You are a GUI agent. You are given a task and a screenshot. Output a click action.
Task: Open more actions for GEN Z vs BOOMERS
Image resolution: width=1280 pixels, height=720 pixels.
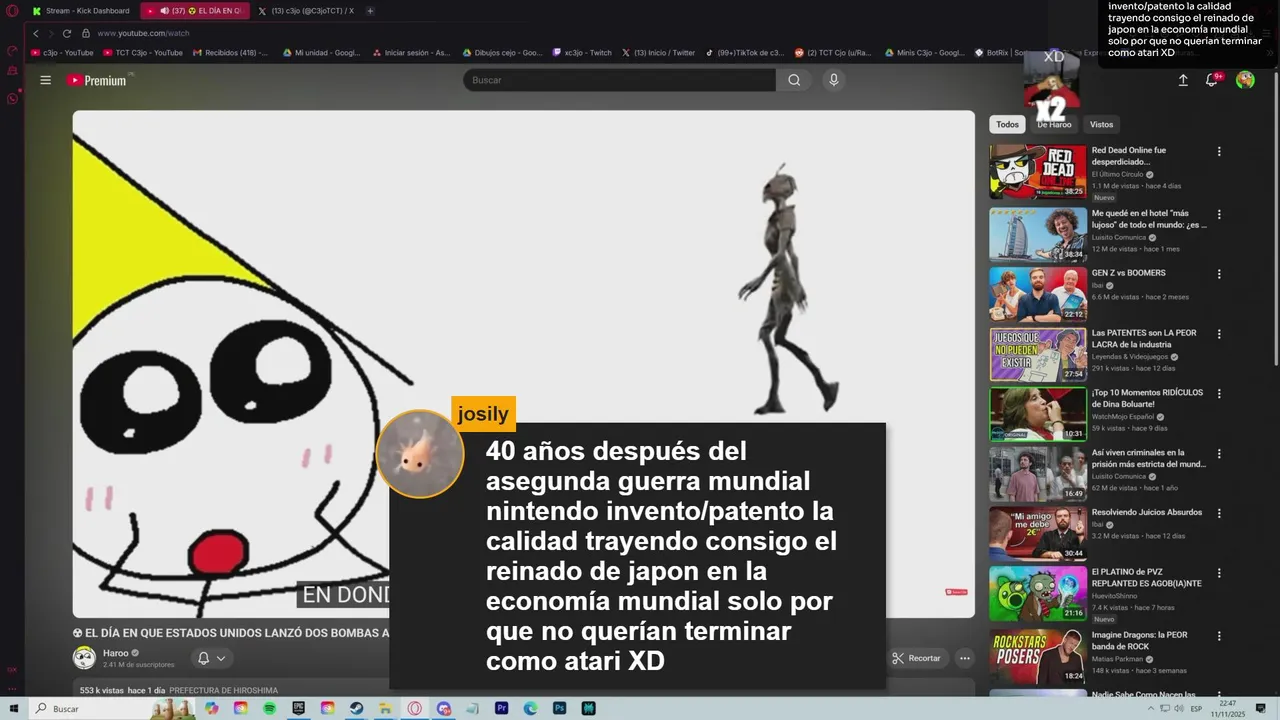[x=1219, y=274]
